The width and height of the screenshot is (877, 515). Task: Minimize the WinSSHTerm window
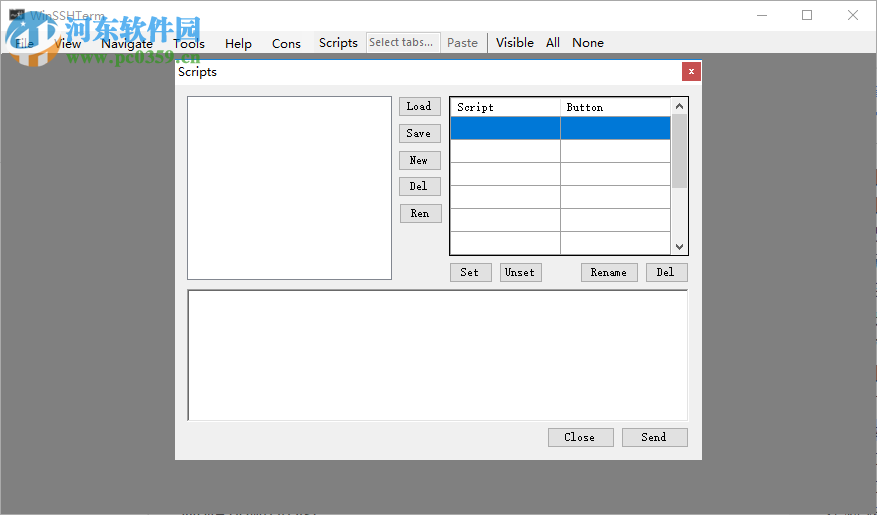pos(762,15)
